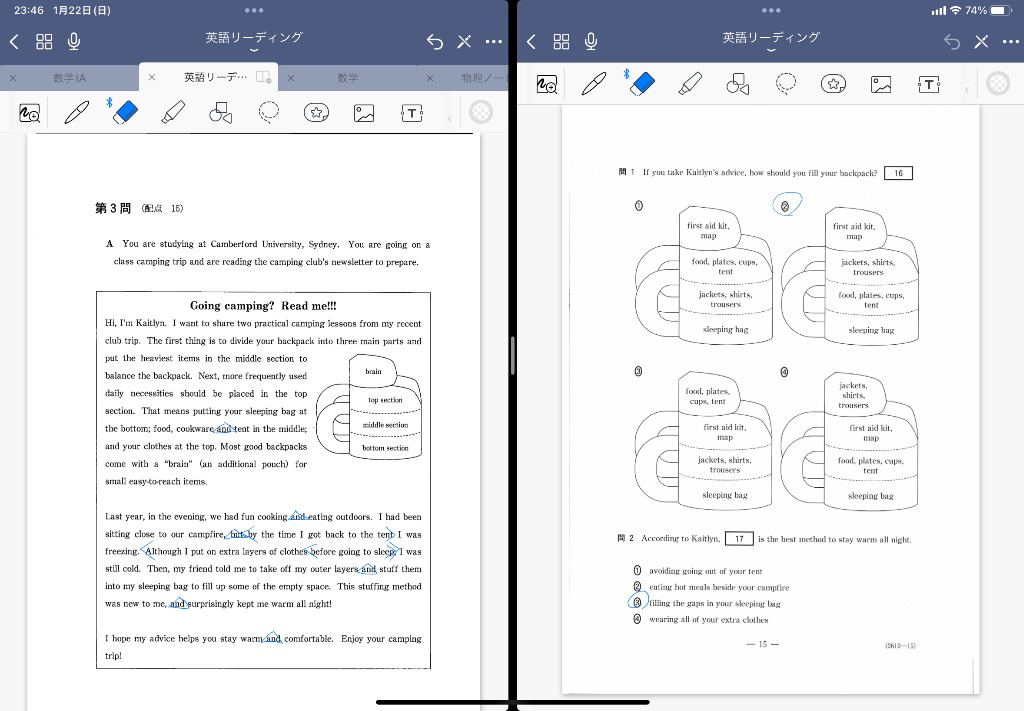
Task: Select the Image tool in left pane
Action: pyautogui.click(x=364, y=113)
